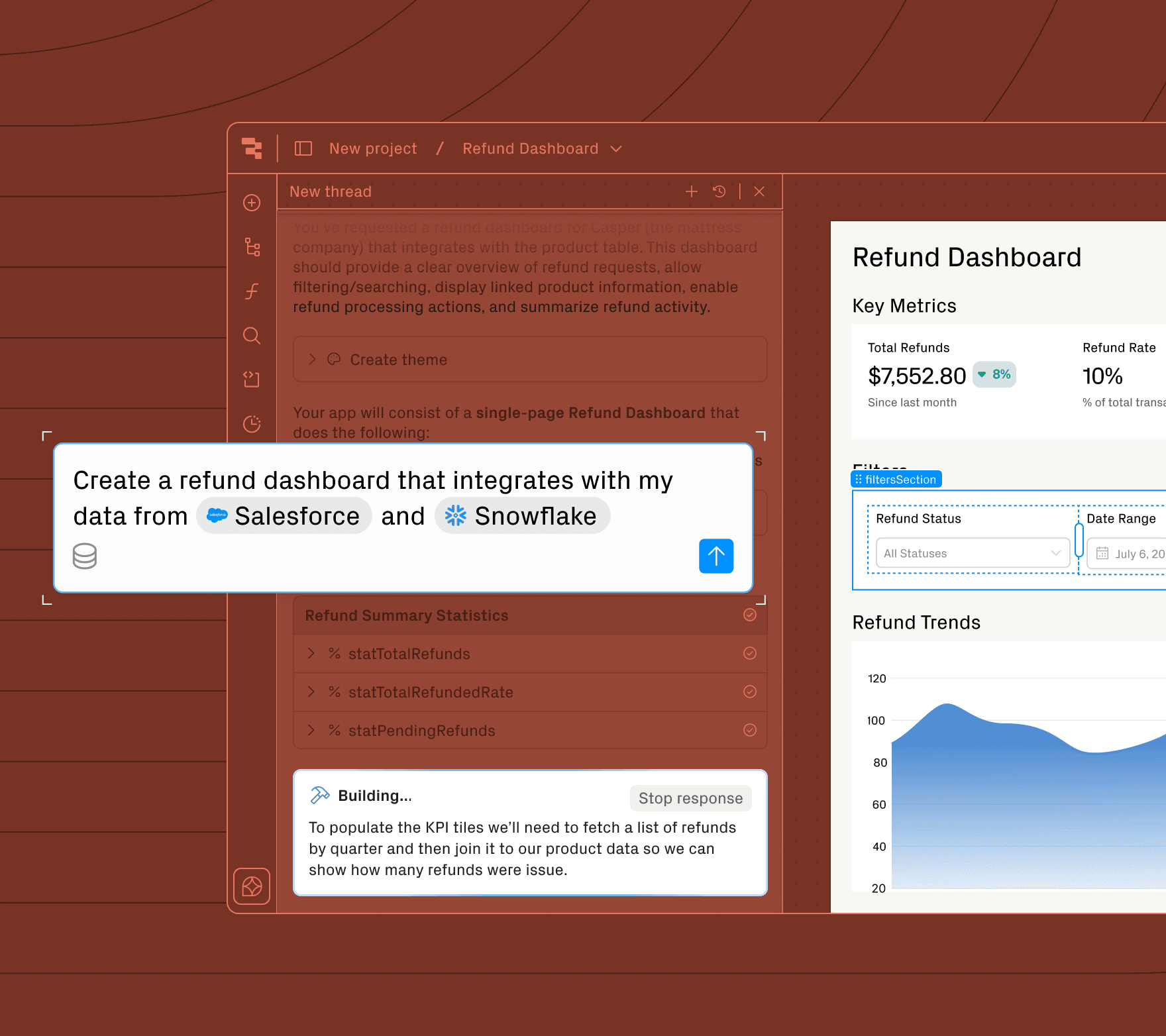Toggle the check circle on statPendingRefunds
The width and height of the screenshot is (1166, 1036).
pyautogui.click(x=749, y=730)
